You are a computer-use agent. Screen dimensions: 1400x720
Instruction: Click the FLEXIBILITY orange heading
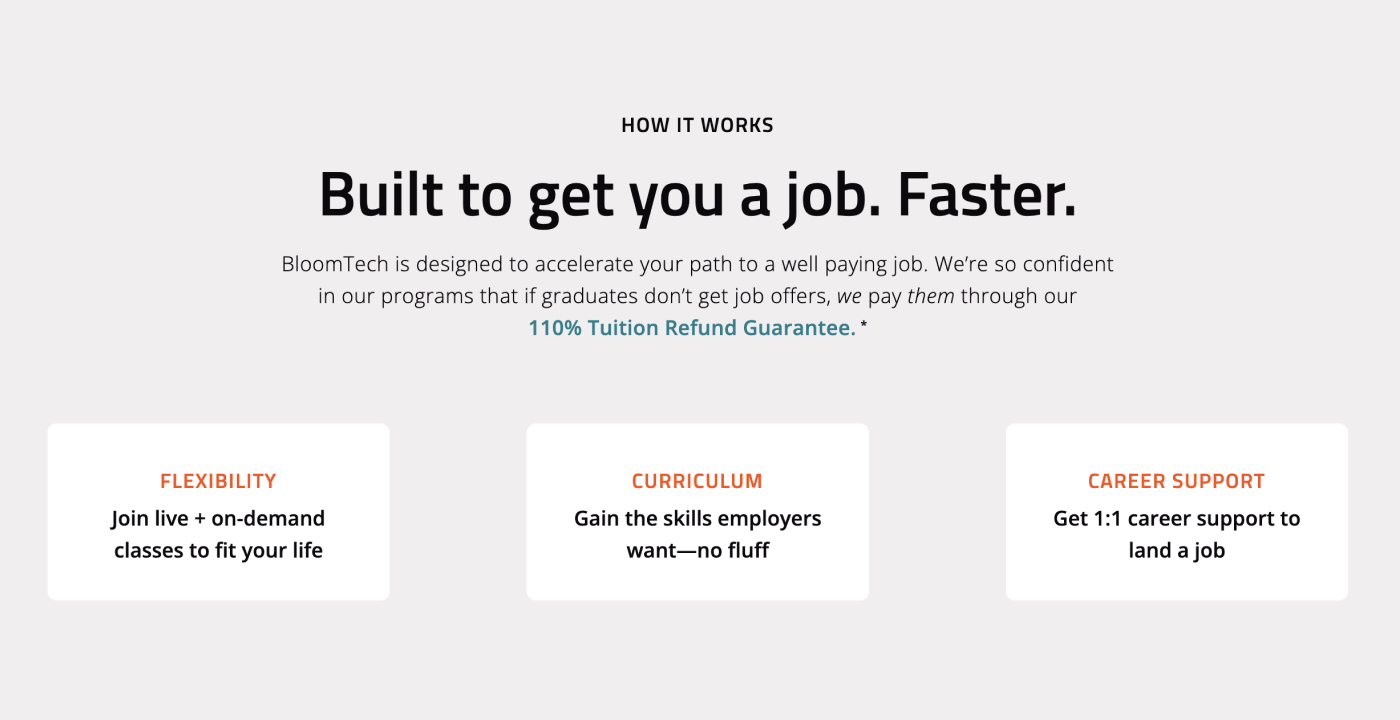tap(218, 481)
